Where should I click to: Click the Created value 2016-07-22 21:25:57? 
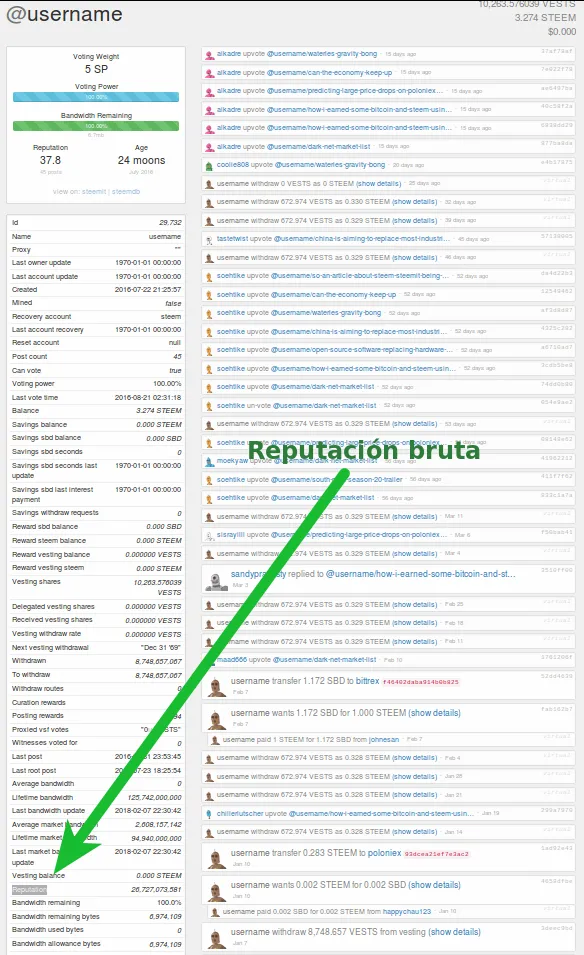point(148,290)
